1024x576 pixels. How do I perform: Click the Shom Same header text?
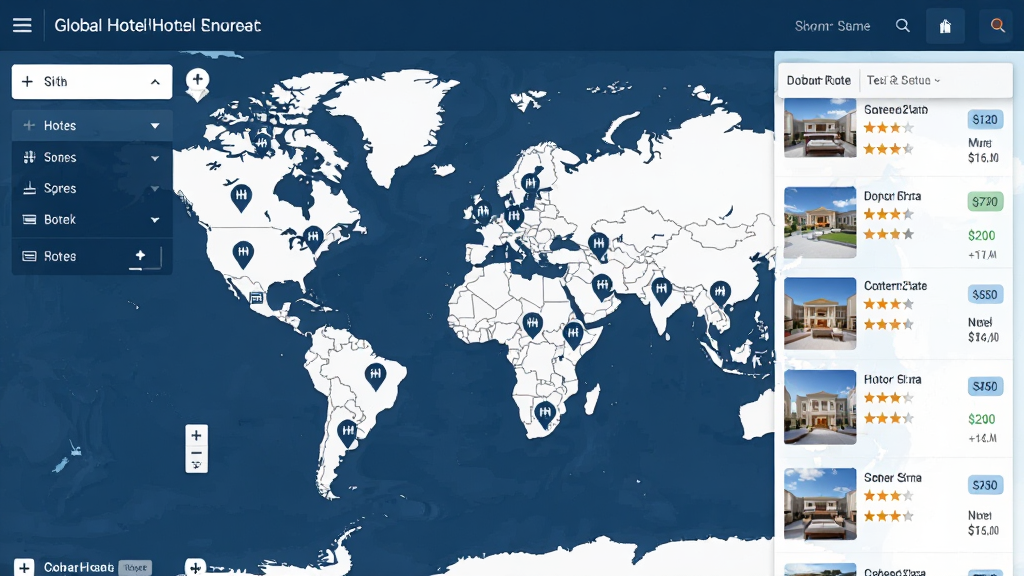832,26
